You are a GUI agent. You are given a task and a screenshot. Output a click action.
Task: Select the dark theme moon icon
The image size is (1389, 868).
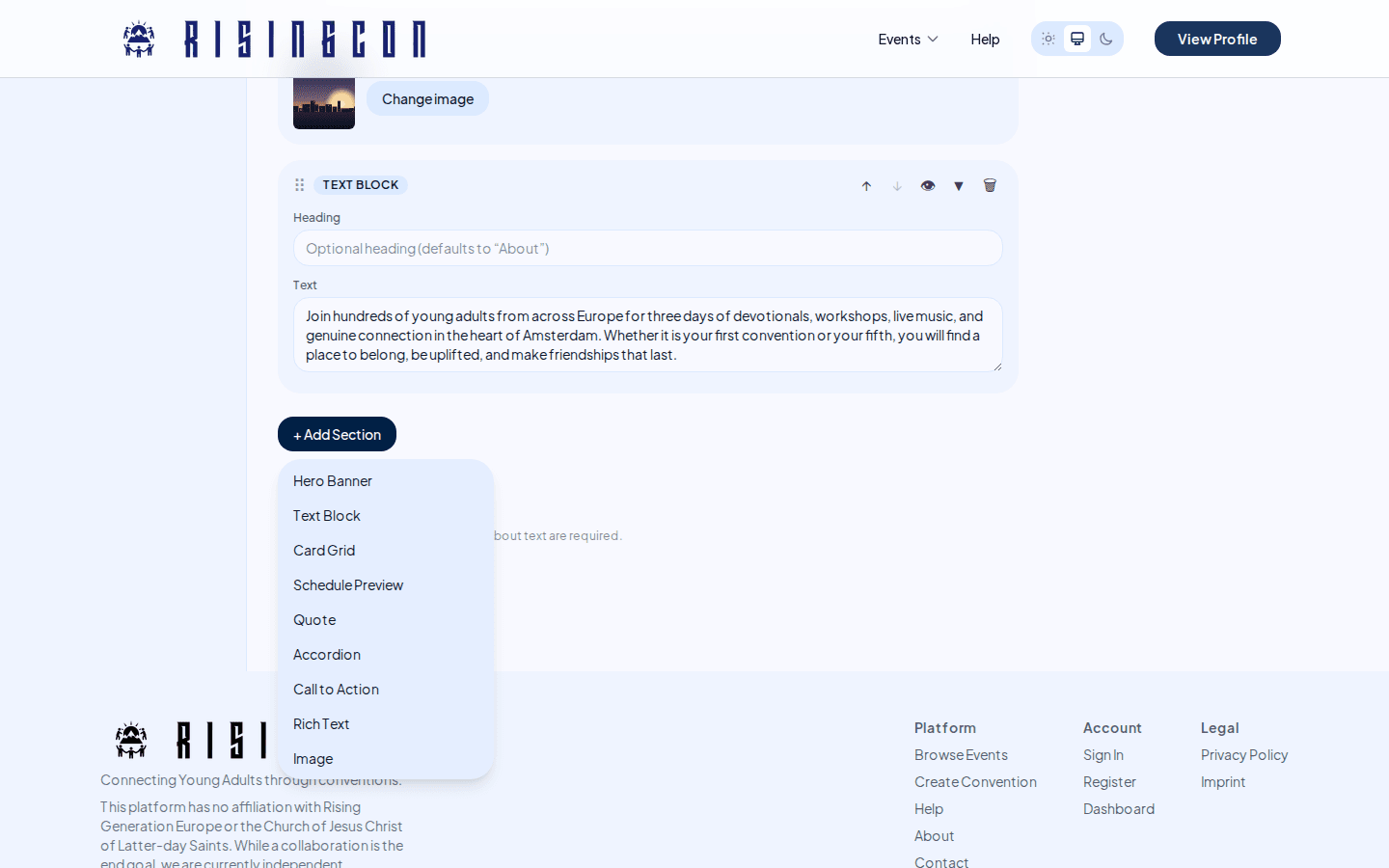pos(1106,39)
